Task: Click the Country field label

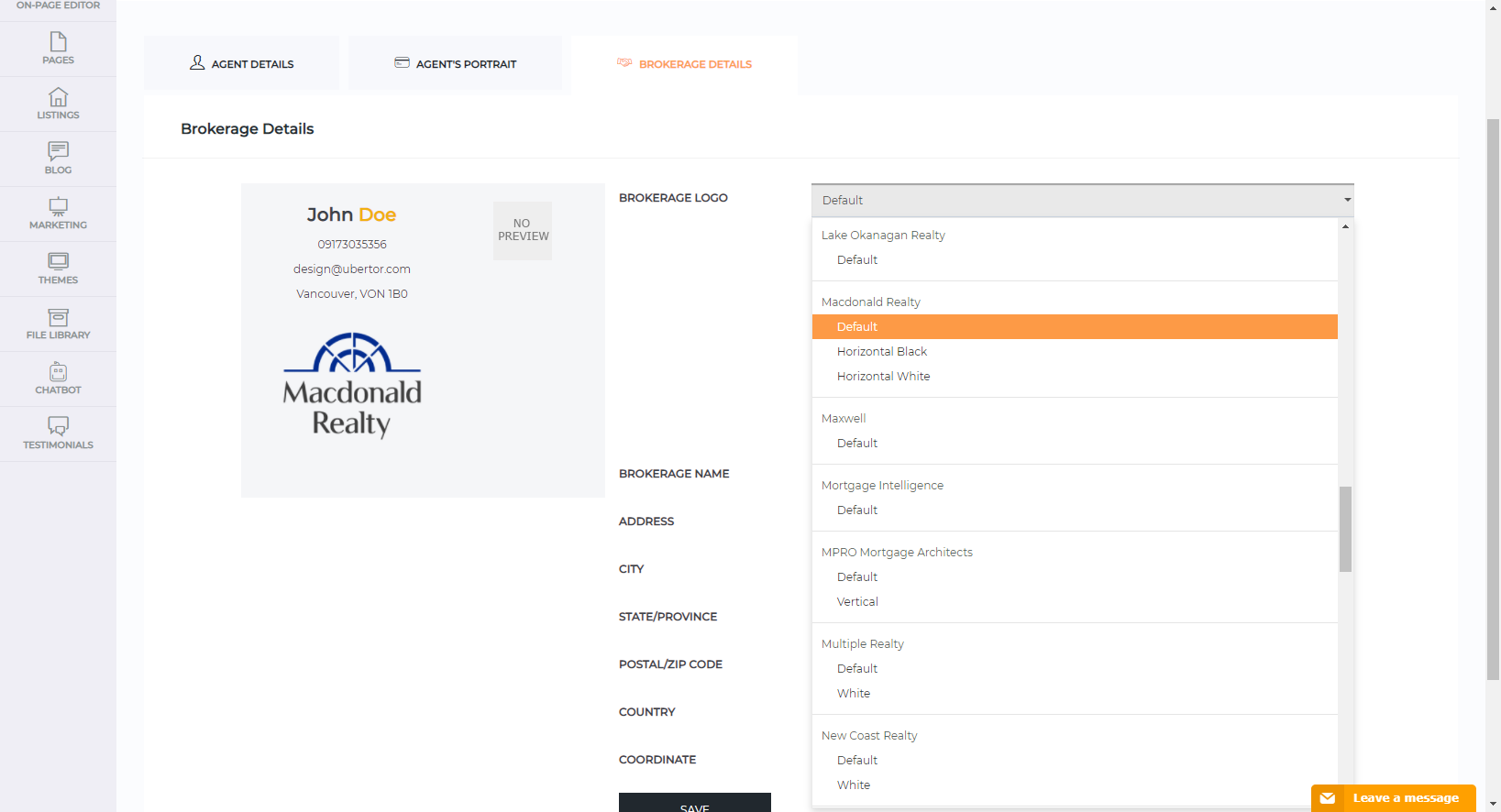Action: 646,712
